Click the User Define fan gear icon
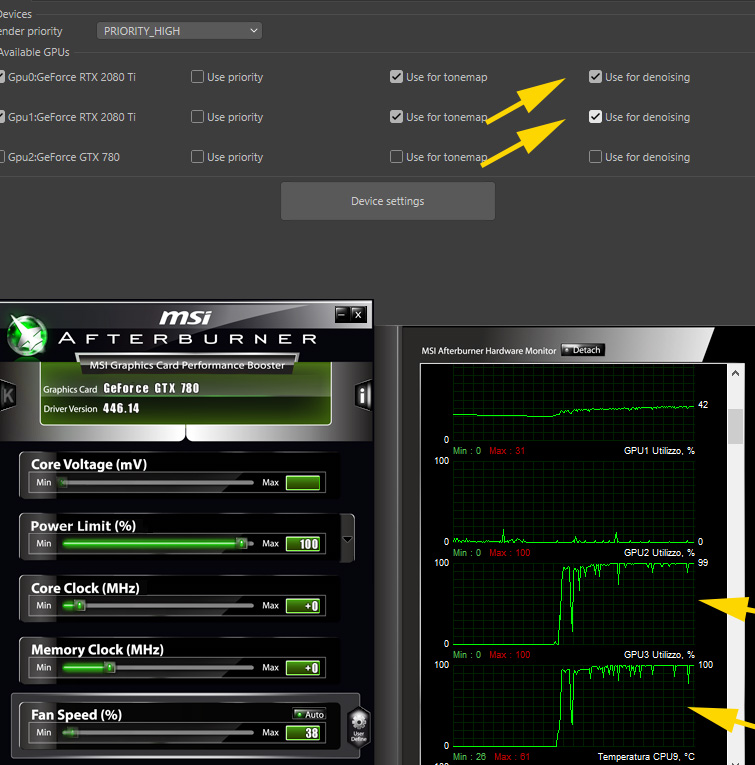Screen dimensions: 755x765 click(x=358, y=725)
